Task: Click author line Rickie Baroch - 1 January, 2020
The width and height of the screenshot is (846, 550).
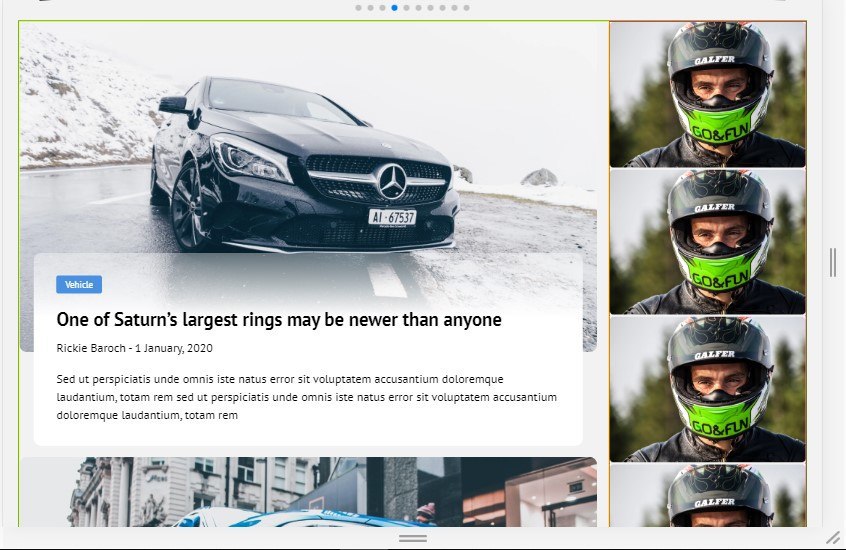Action: point(134,348)
